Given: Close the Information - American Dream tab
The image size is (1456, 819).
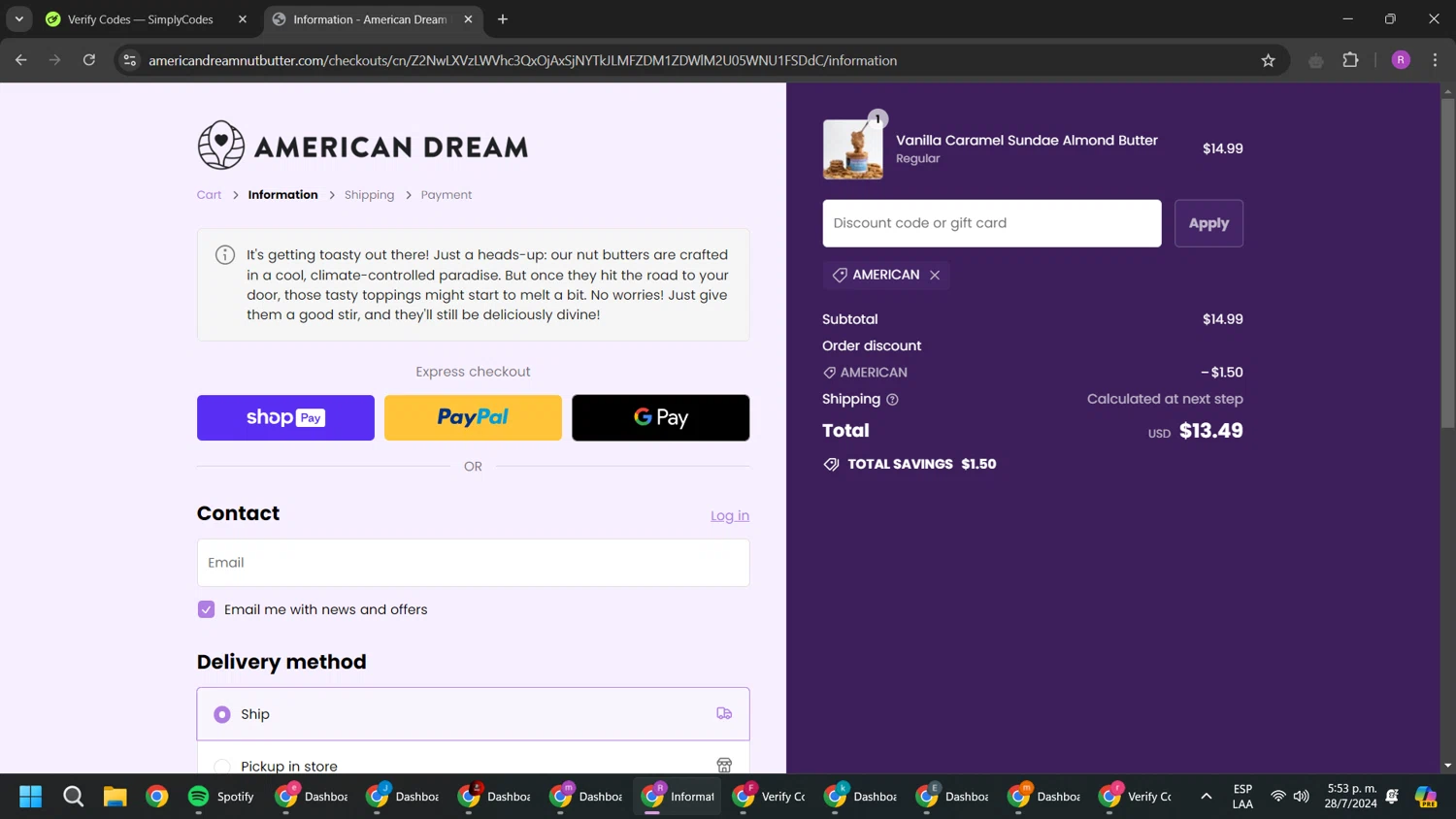Looking at the screenshot, I should [468, 19].
